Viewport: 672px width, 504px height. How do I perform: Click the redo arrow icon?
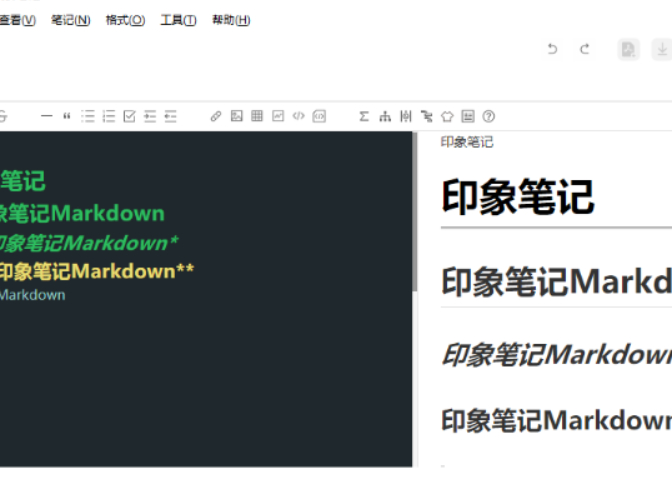[x=585, y=49]
